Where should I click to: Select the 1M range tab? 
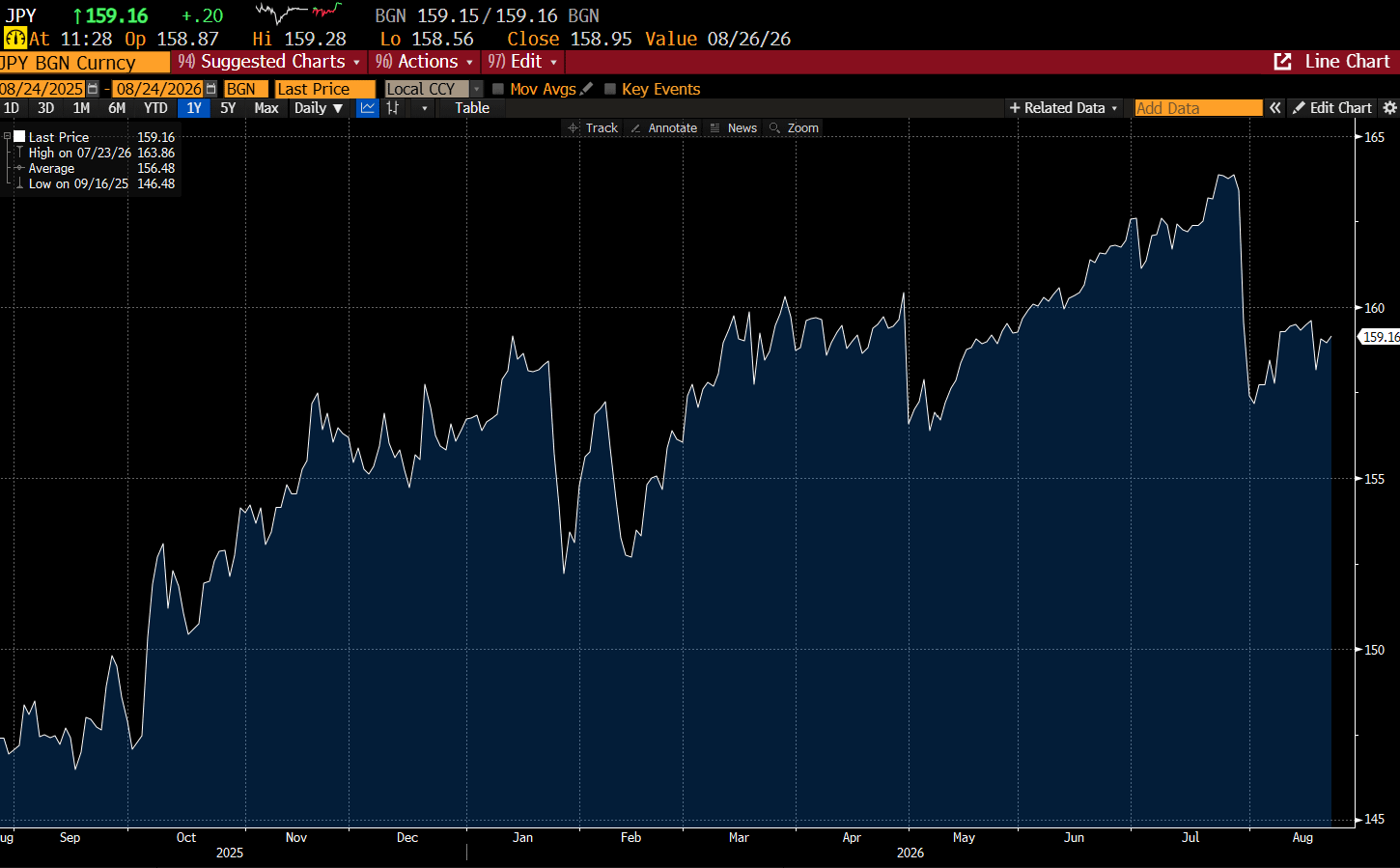point(81,108)
